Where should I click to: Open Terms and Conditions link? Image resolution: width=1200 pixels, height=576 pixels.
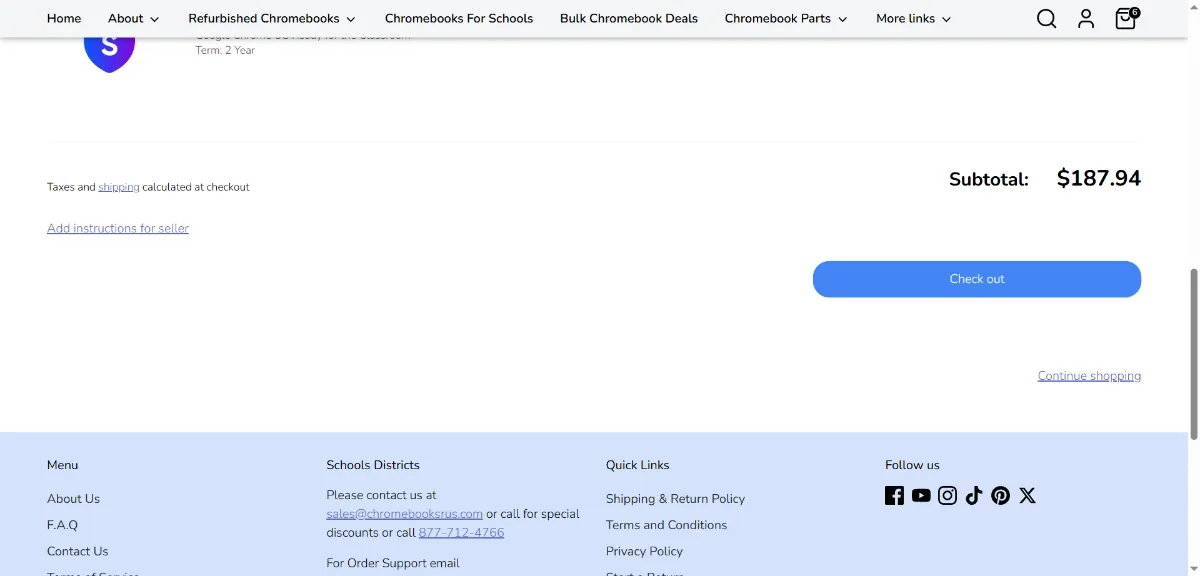point(666,525)
